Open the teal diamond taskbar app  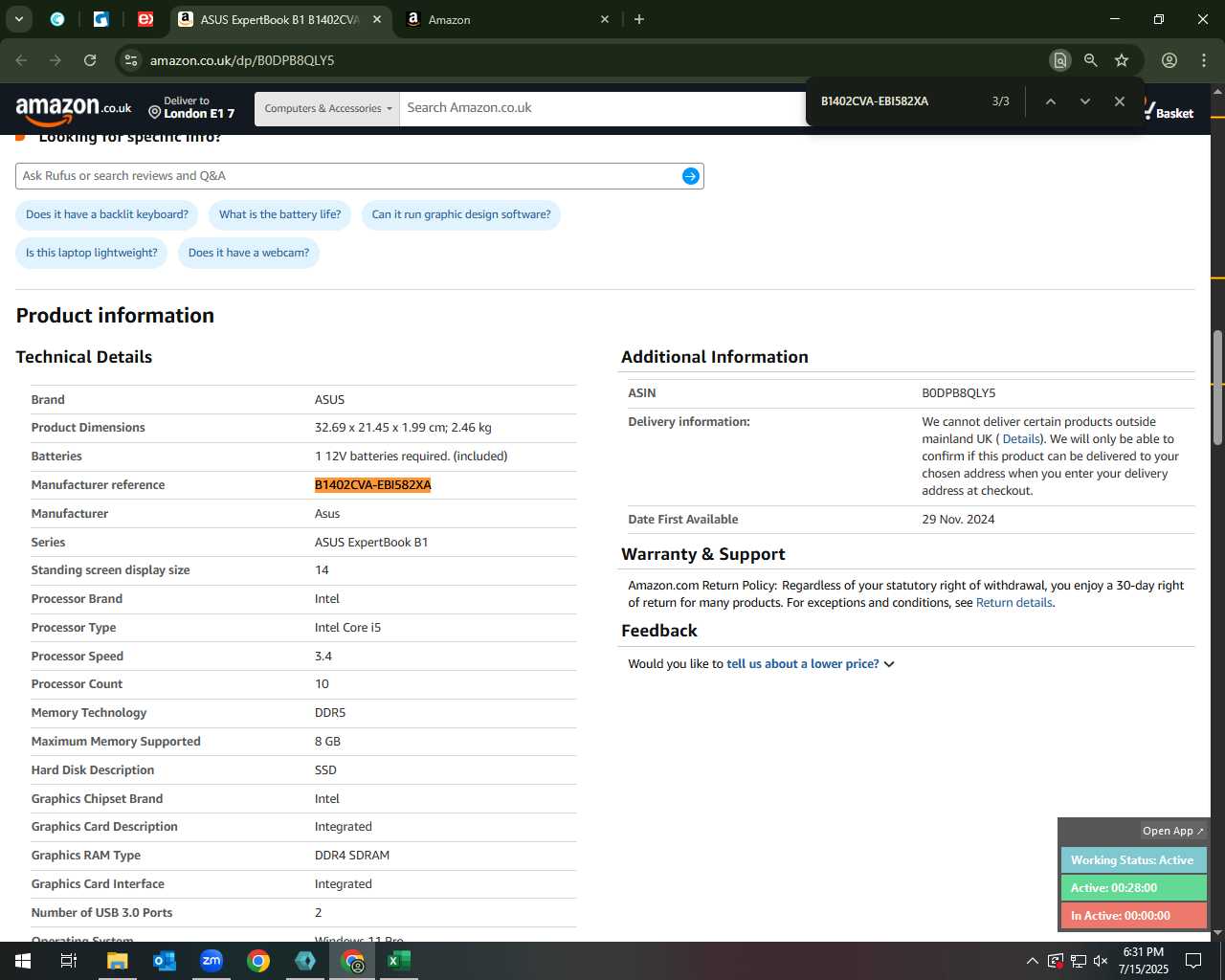(305, 961)
